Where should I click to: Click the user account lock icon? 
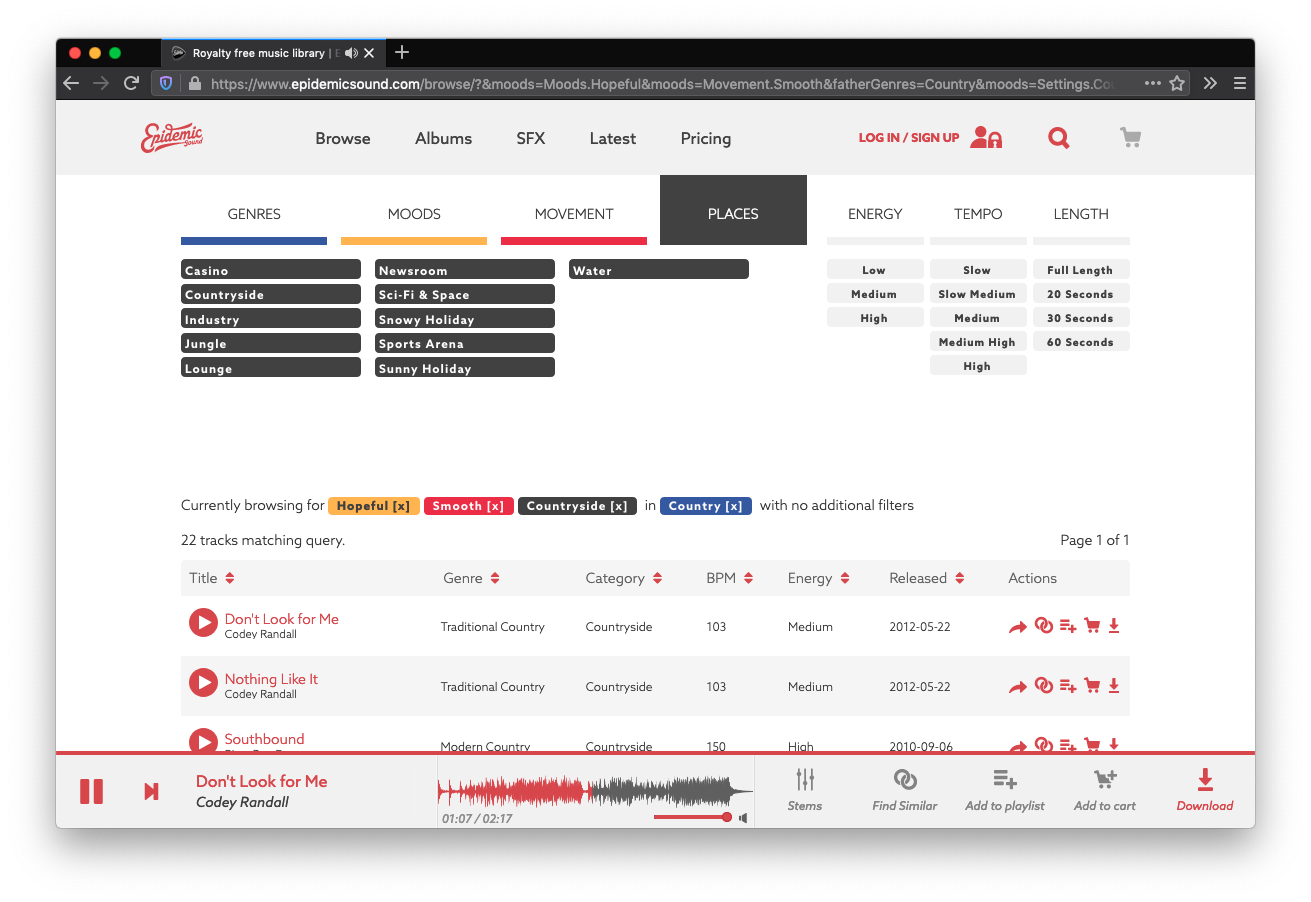(x=986, y=137)
